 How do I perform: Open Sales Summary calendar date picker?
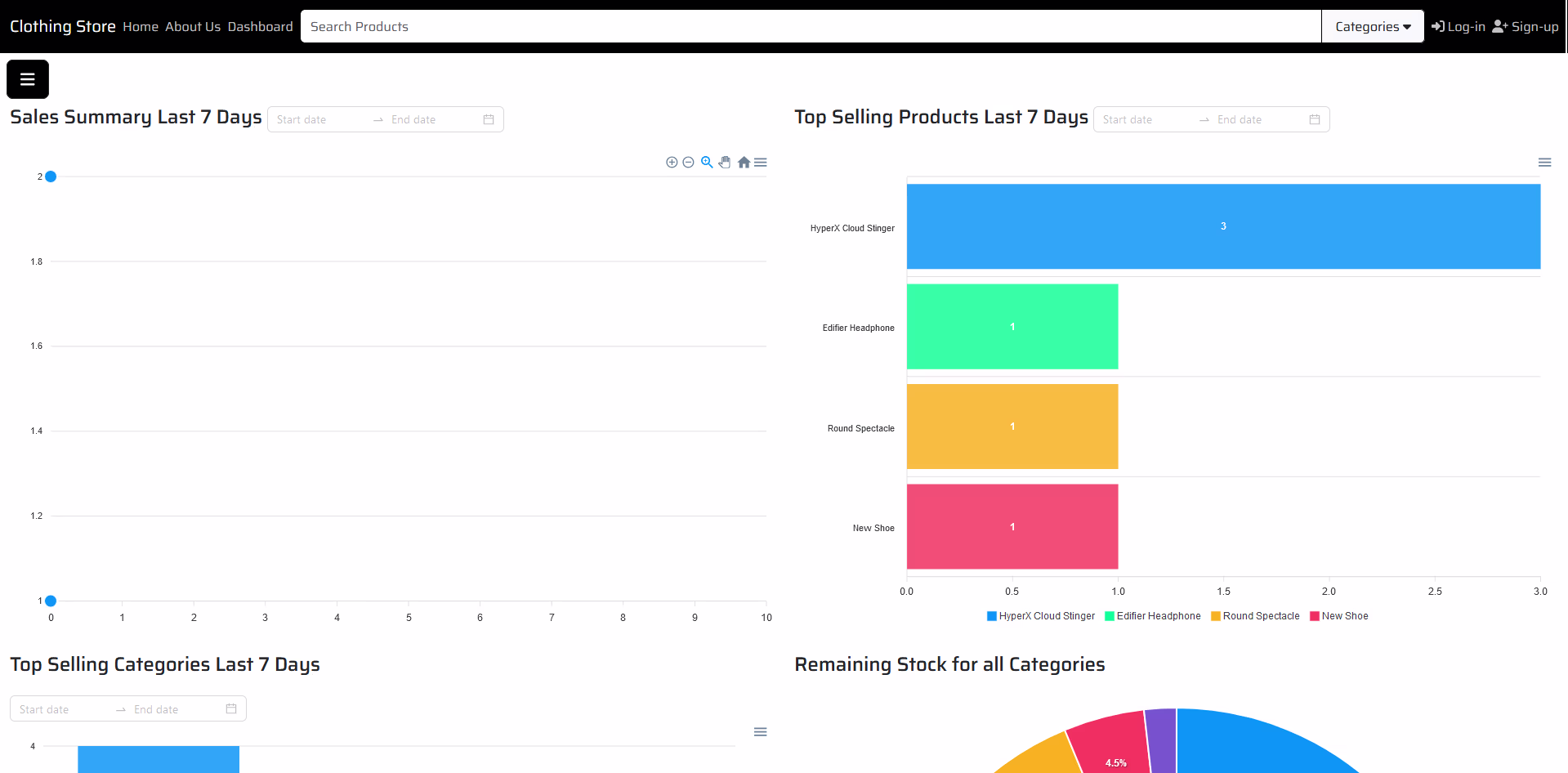[x=489, y=119]
